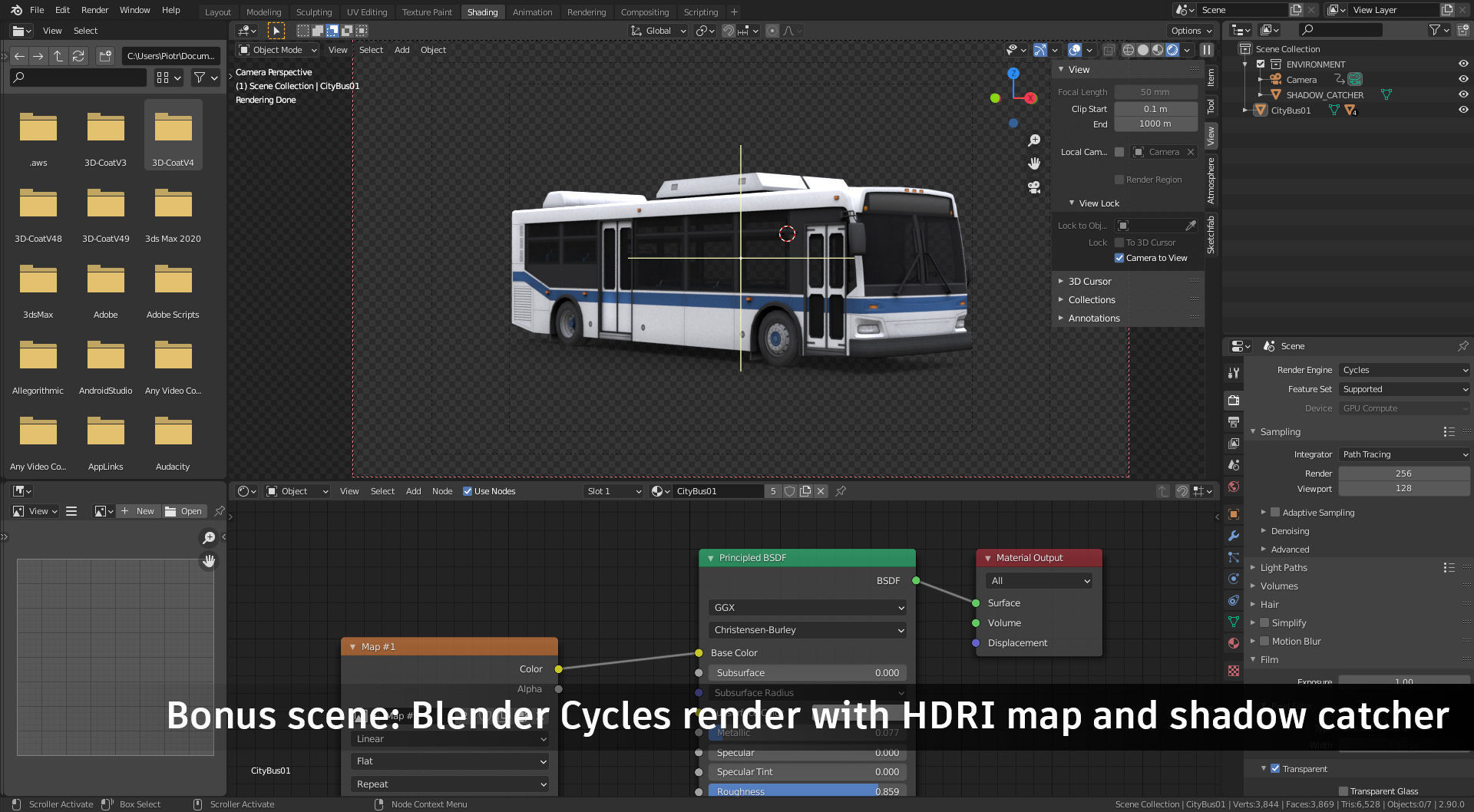Open Object Mode dropdown
Viewport: 1474px width, 812px height.
[x=277, y=50]
